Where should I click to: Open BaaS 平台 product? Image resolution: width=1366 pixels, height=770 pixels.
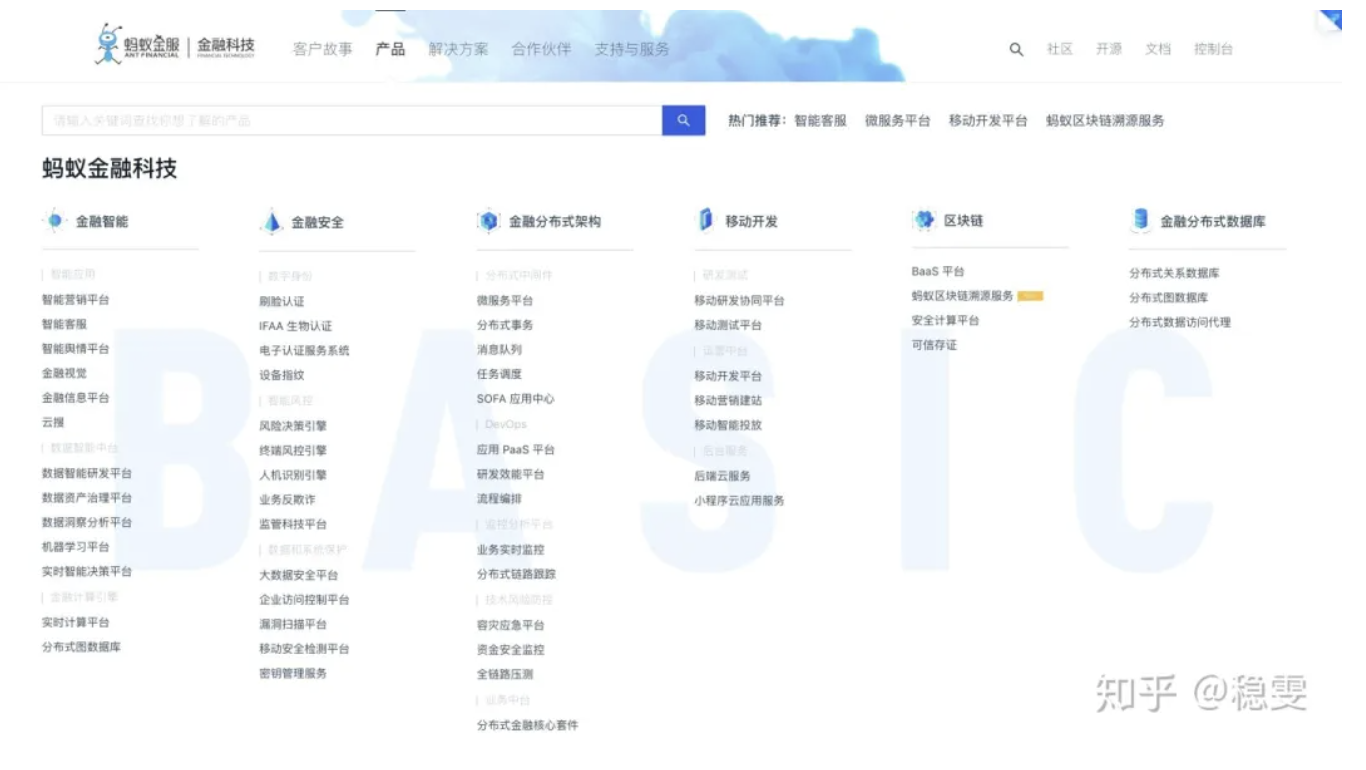point(938,271)
